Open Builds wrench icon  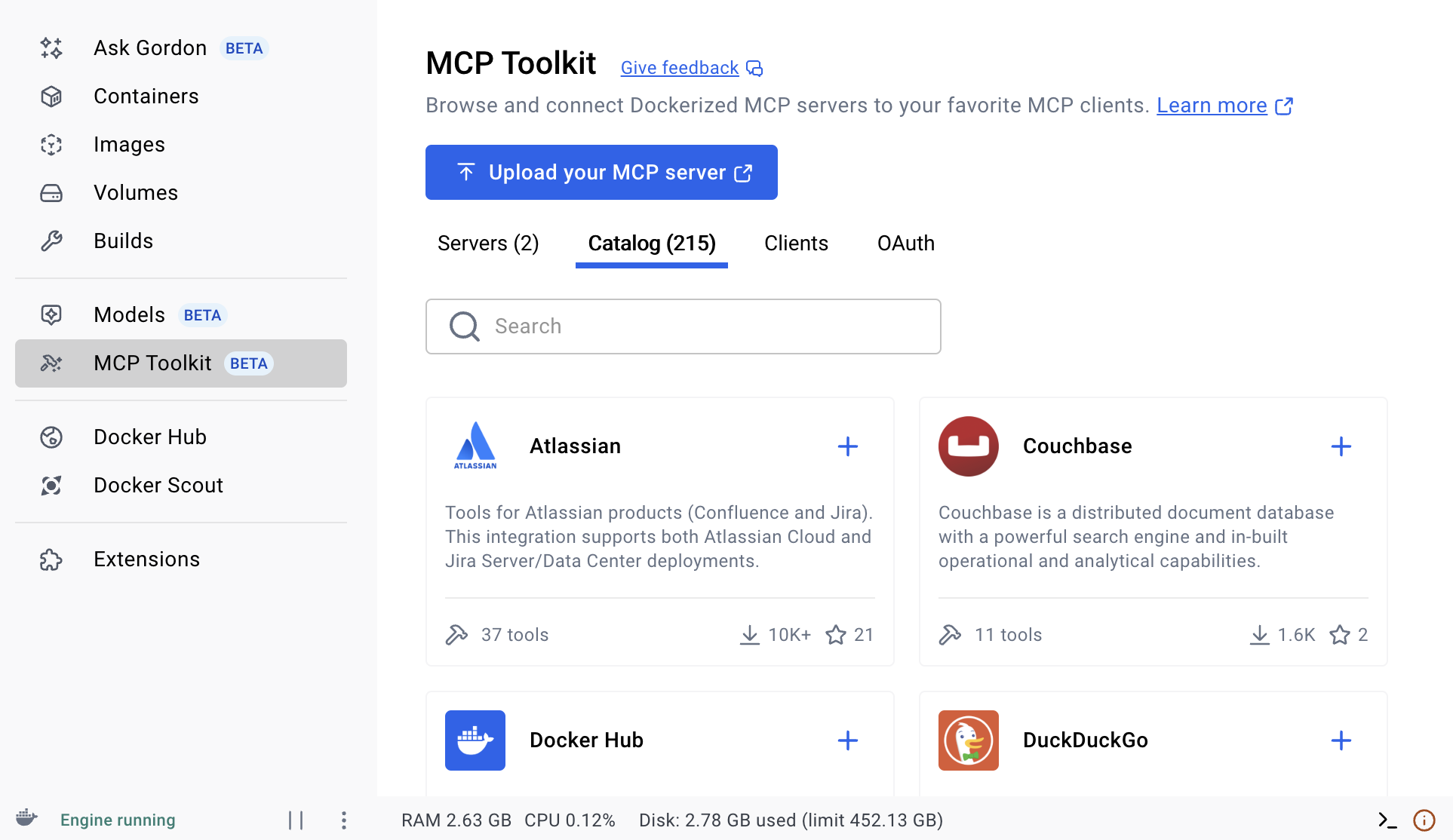tap(51, 241)
